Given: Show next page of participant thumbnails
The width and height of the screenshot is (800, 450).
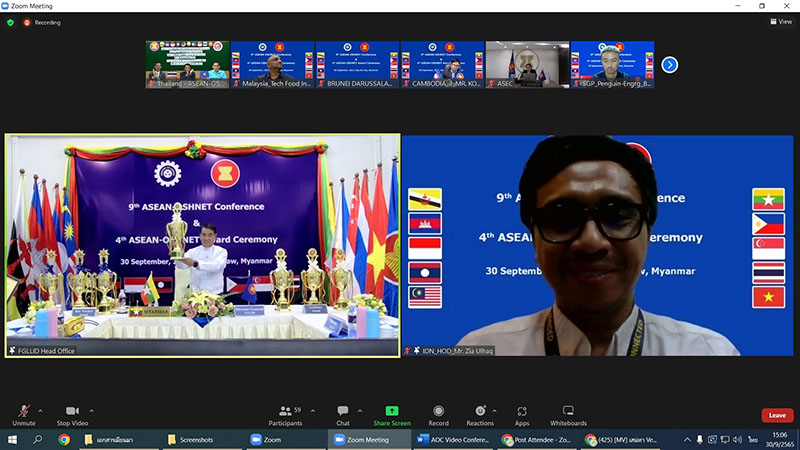Looking at the screenshot, I should coord(670,65).
